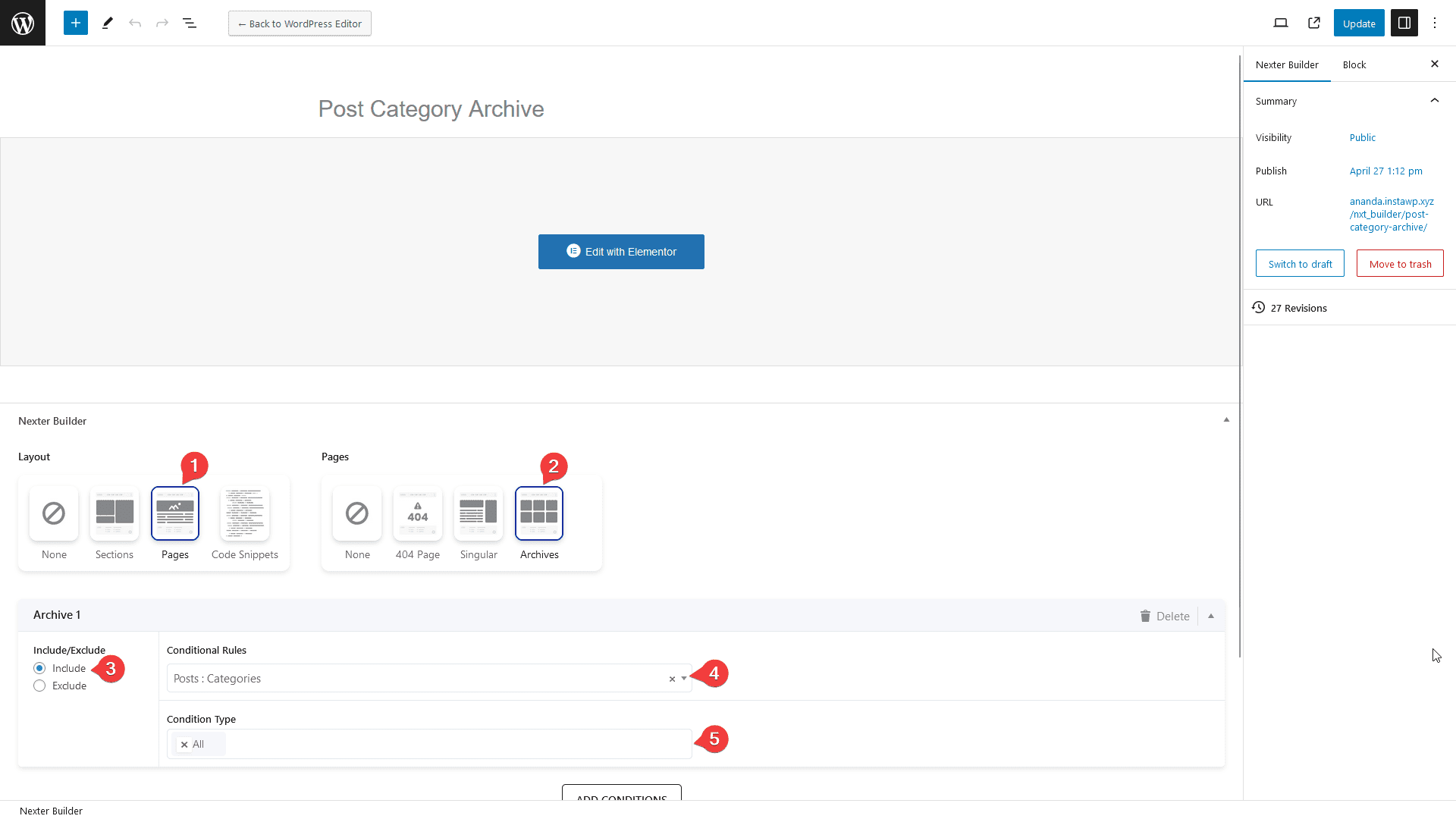Click Edit with Elementor
The height and width of the screenshot is (819, 1456).
(x=621, y=252)
